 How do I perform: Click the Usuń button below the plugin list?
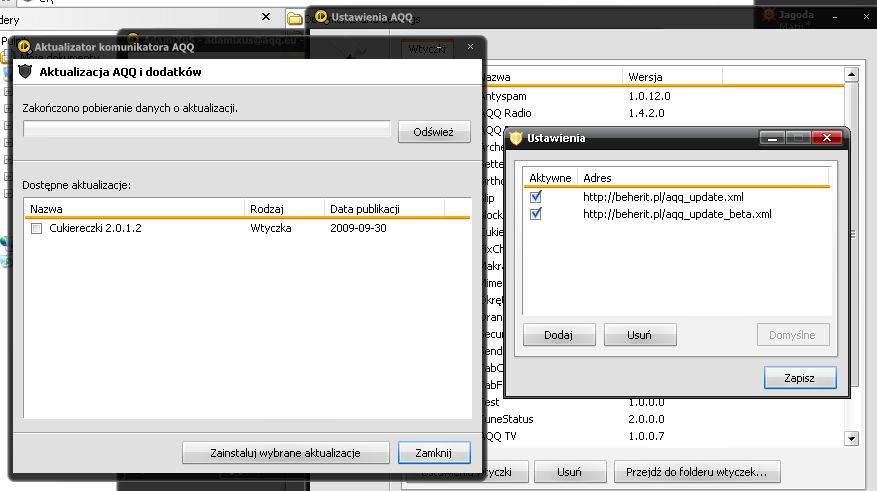(570, 472)
